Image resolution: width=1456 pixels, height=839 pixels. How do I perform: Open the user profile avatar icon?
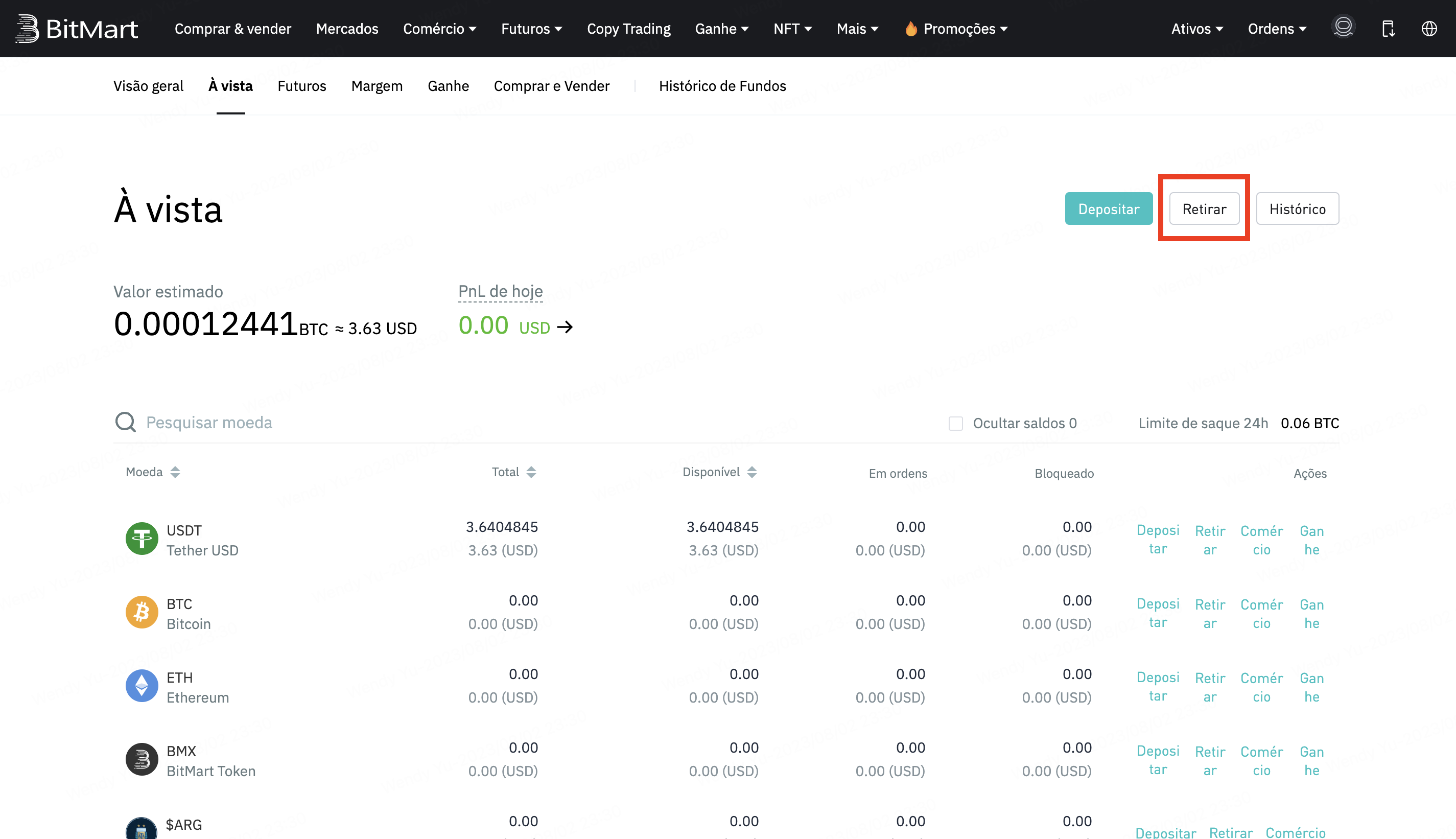1343,27
